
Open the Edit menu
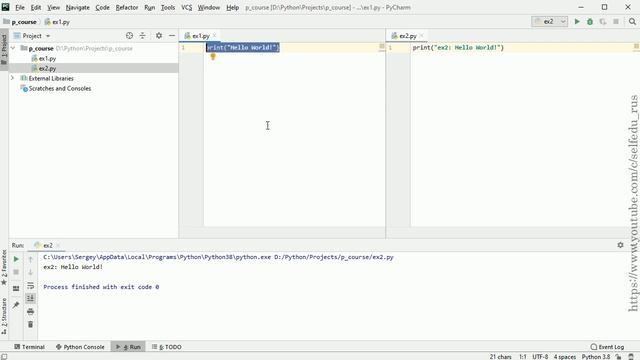coord(36,7)
